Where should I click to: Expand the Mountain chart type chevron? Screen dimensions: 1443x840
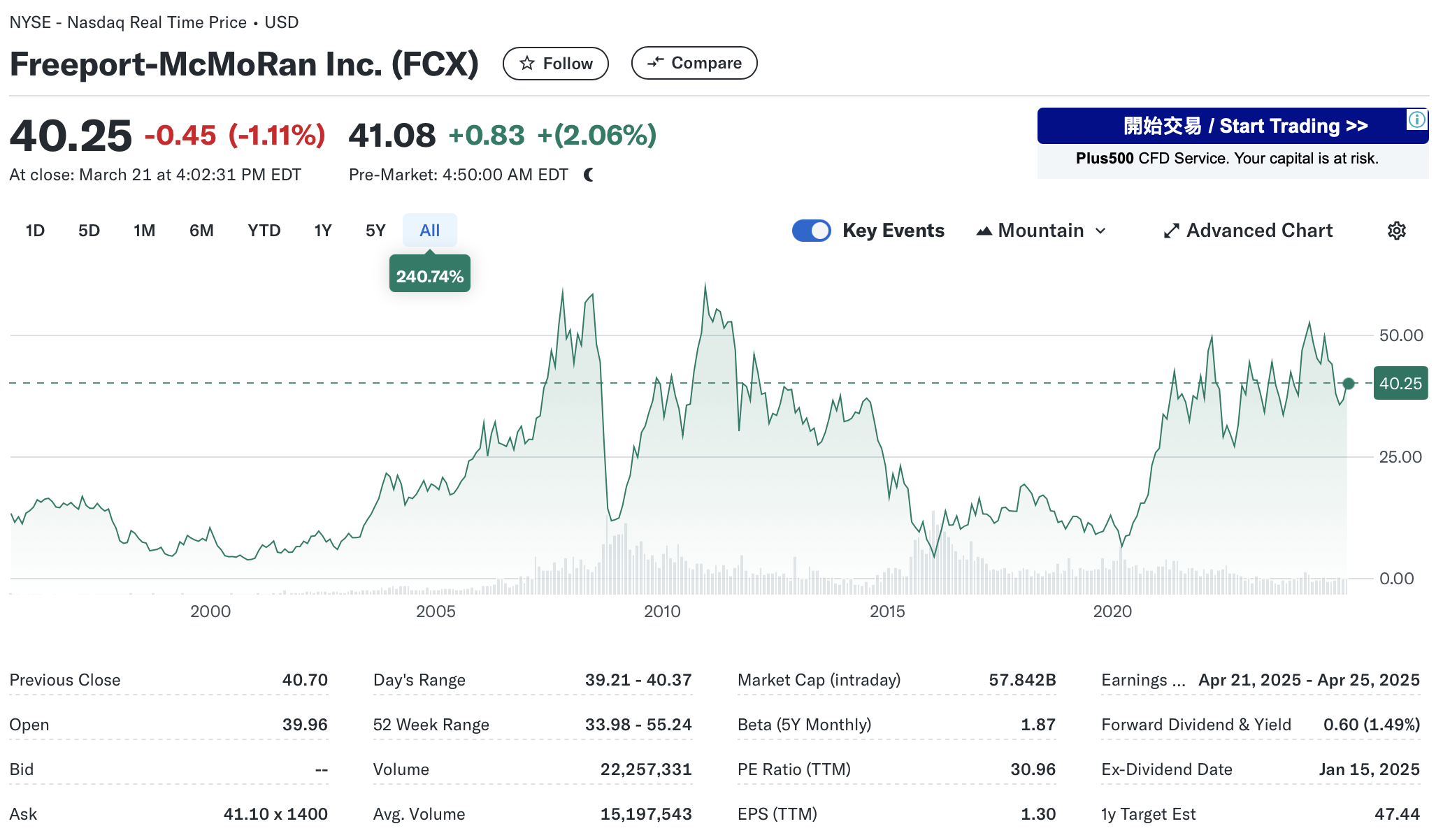click(x=1100, y=231)
